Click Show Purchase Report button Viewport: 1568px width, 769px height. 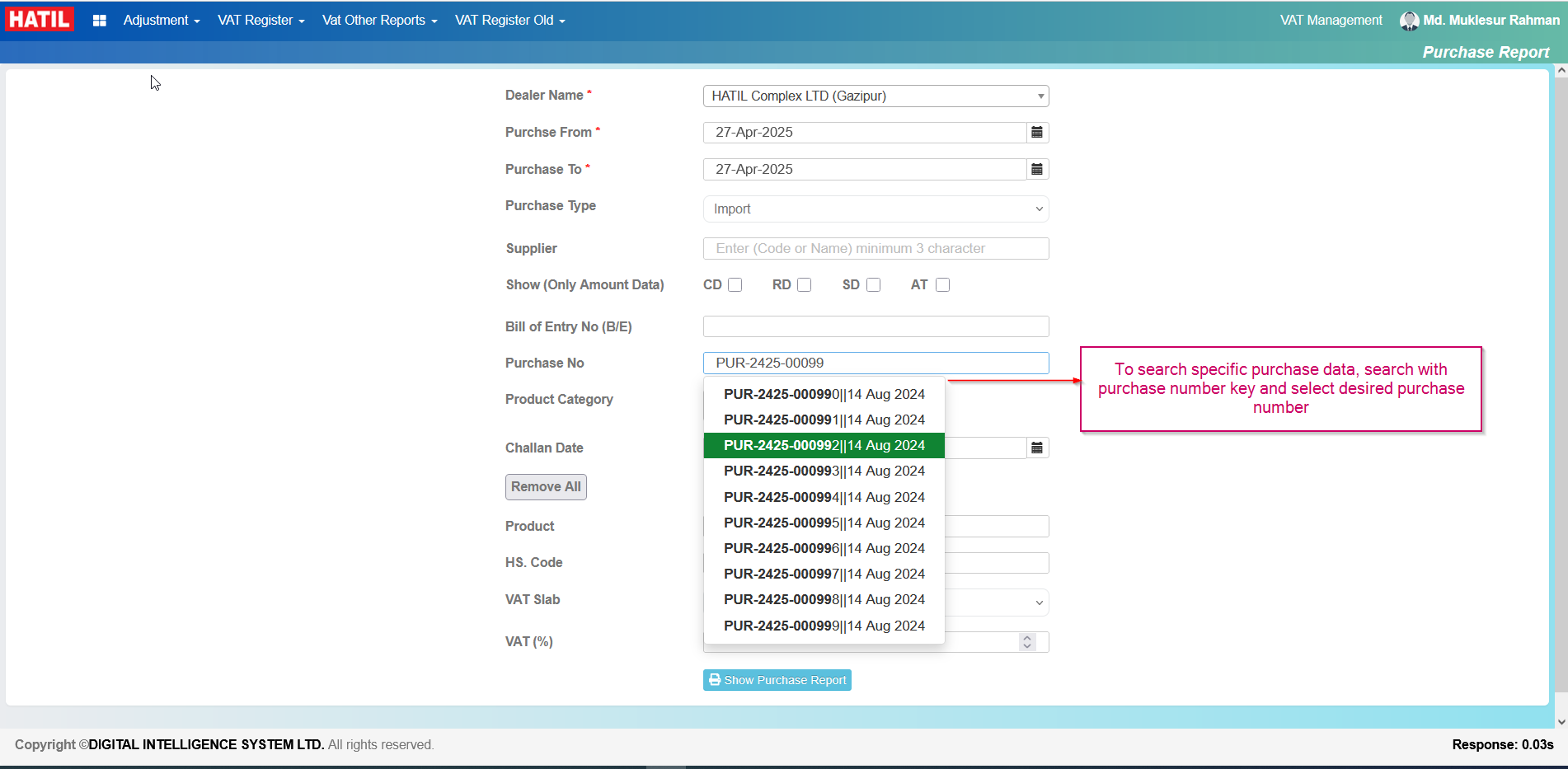point(777,680)
